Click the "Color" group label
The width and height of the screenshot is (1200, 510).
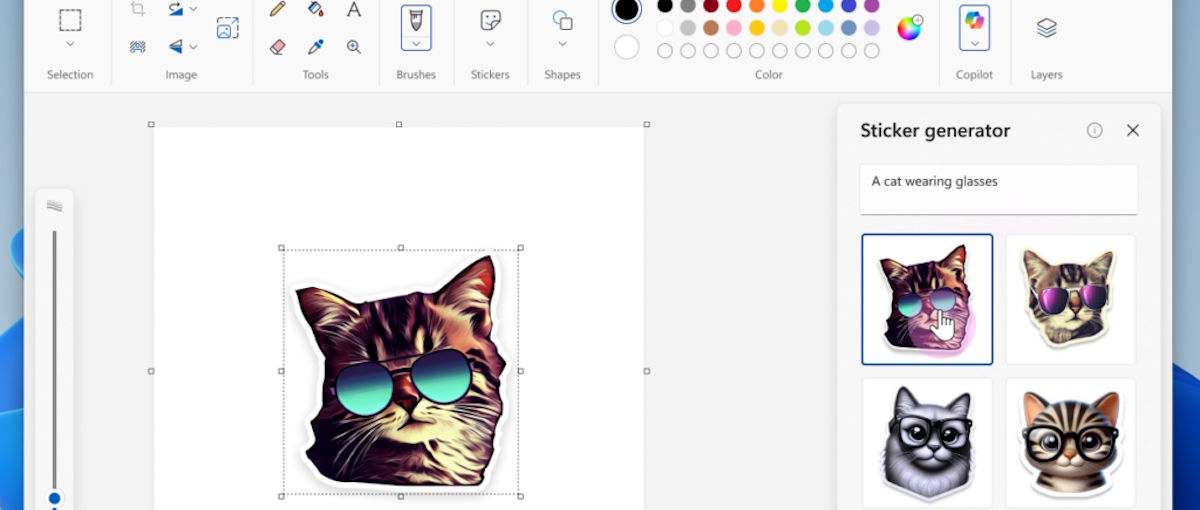click(x=769, y=75)
